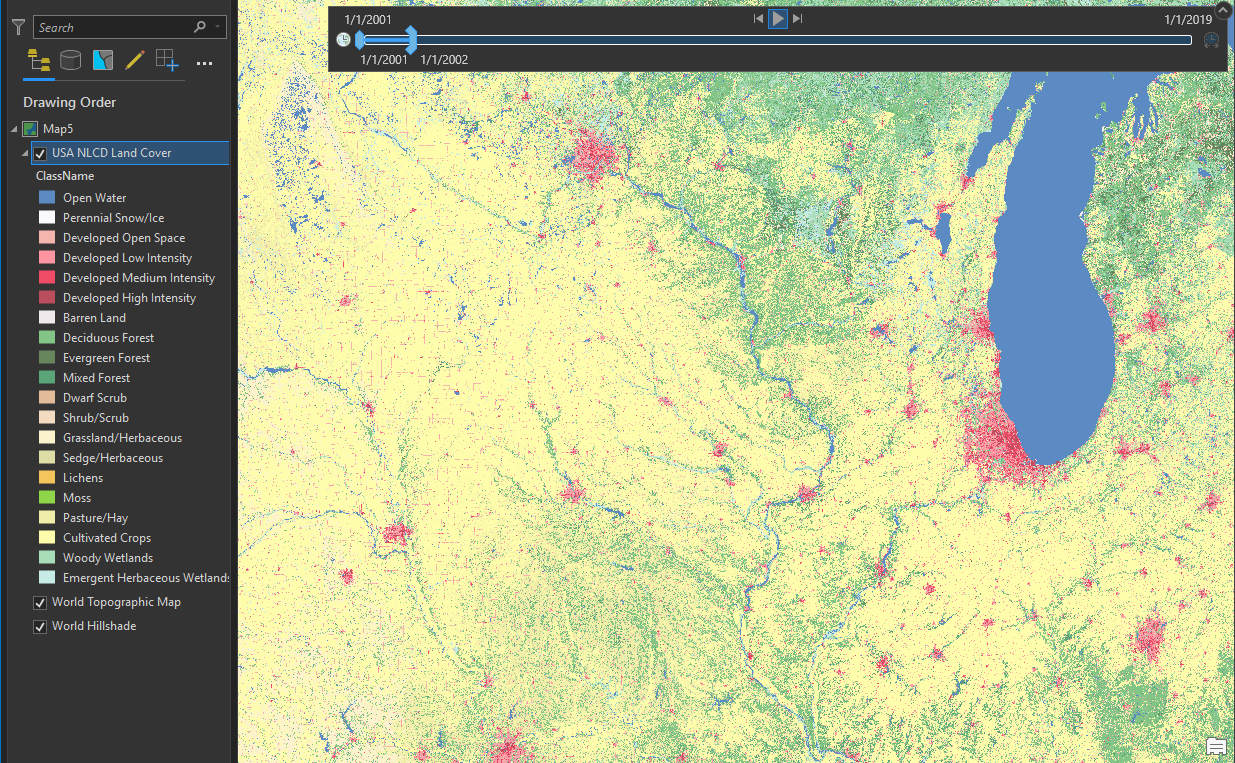Click the Developed Open Space swatch
This screenshot has height=763, width=1235.
tap(46, 238)
